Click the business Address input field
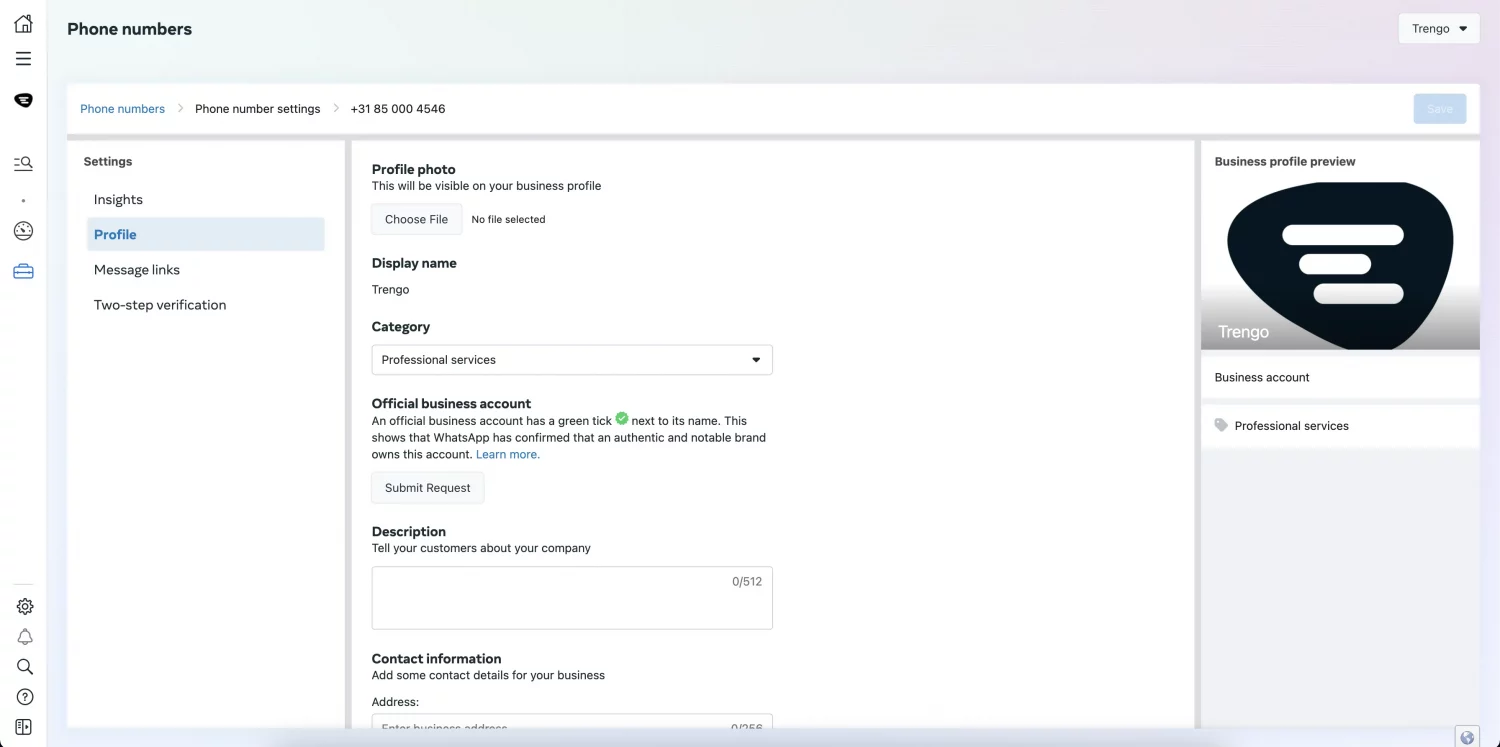This screenshot has width=1500, height=747. point(572,723)
